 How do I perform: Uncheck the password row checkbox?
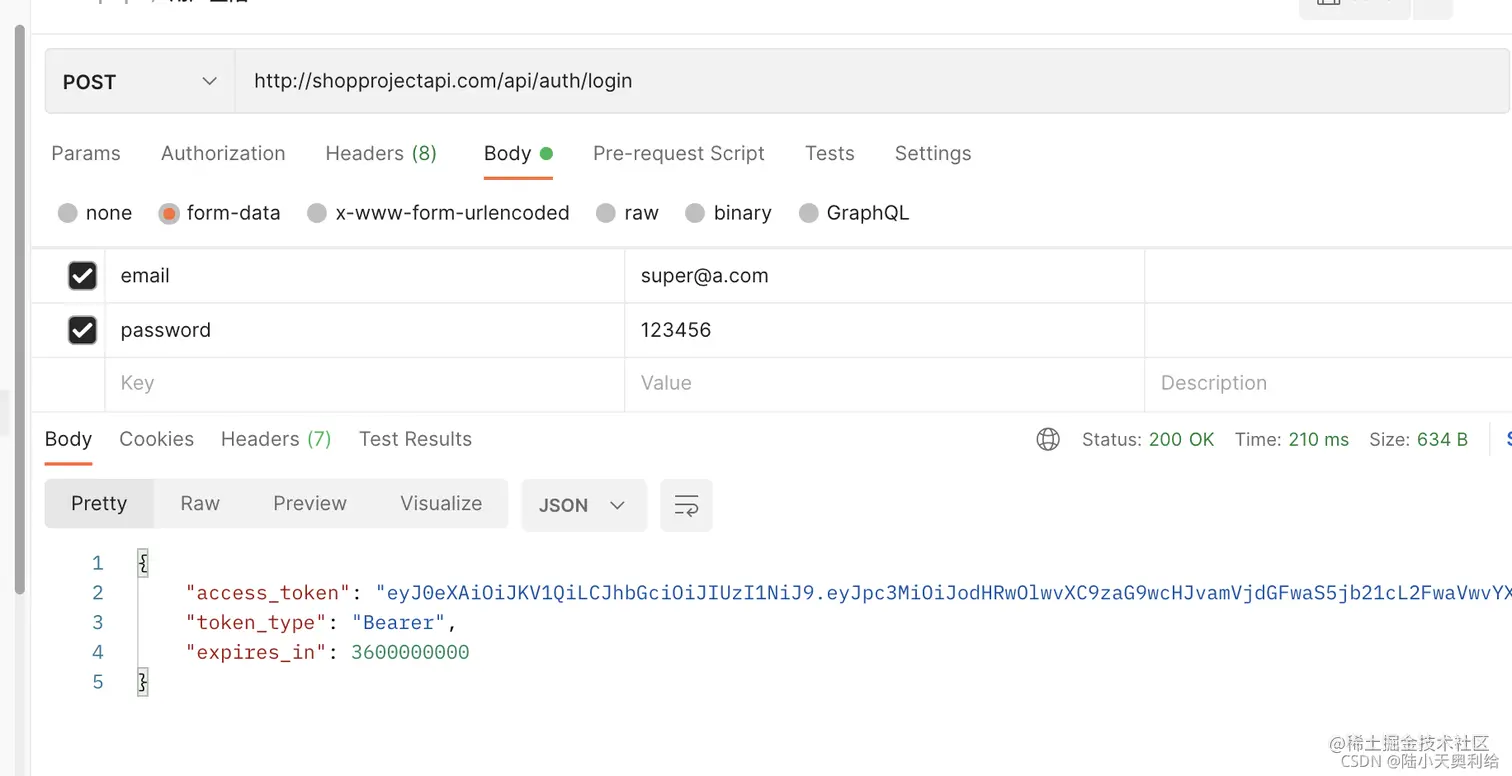pyautogui.click(x=82, y=330)
